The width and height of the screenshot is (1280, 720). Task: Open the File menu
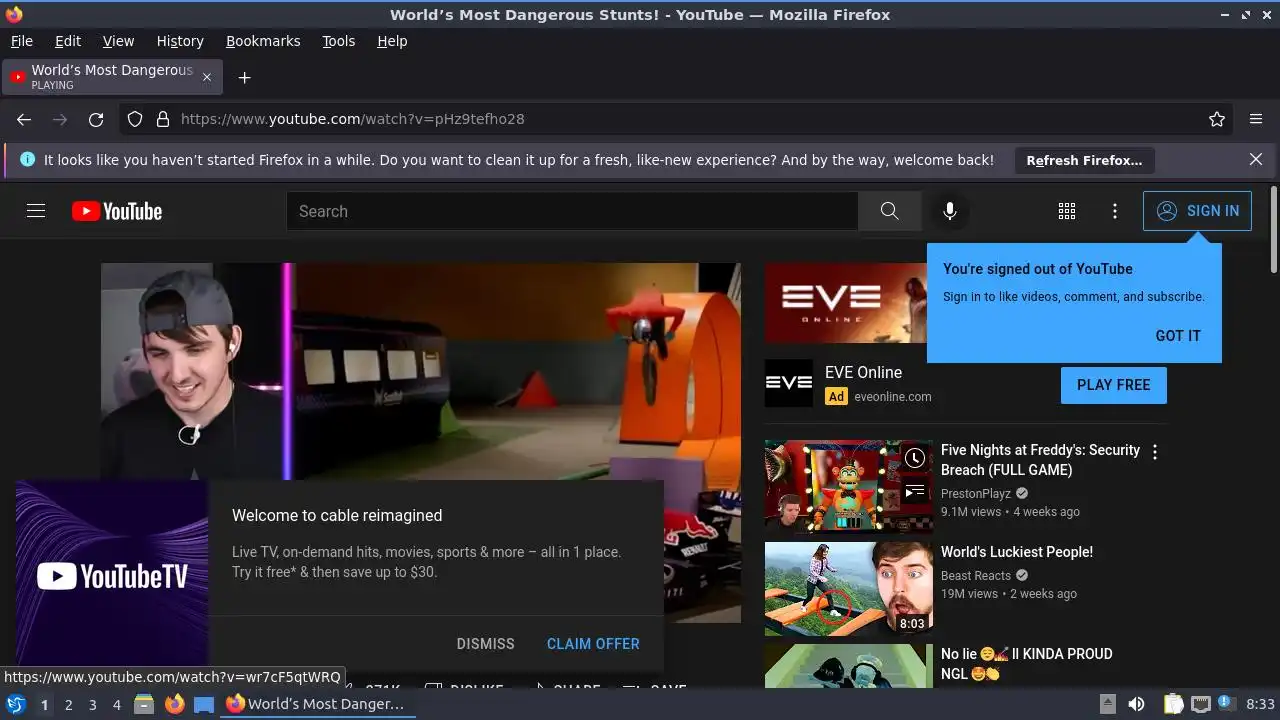(21, 41)
